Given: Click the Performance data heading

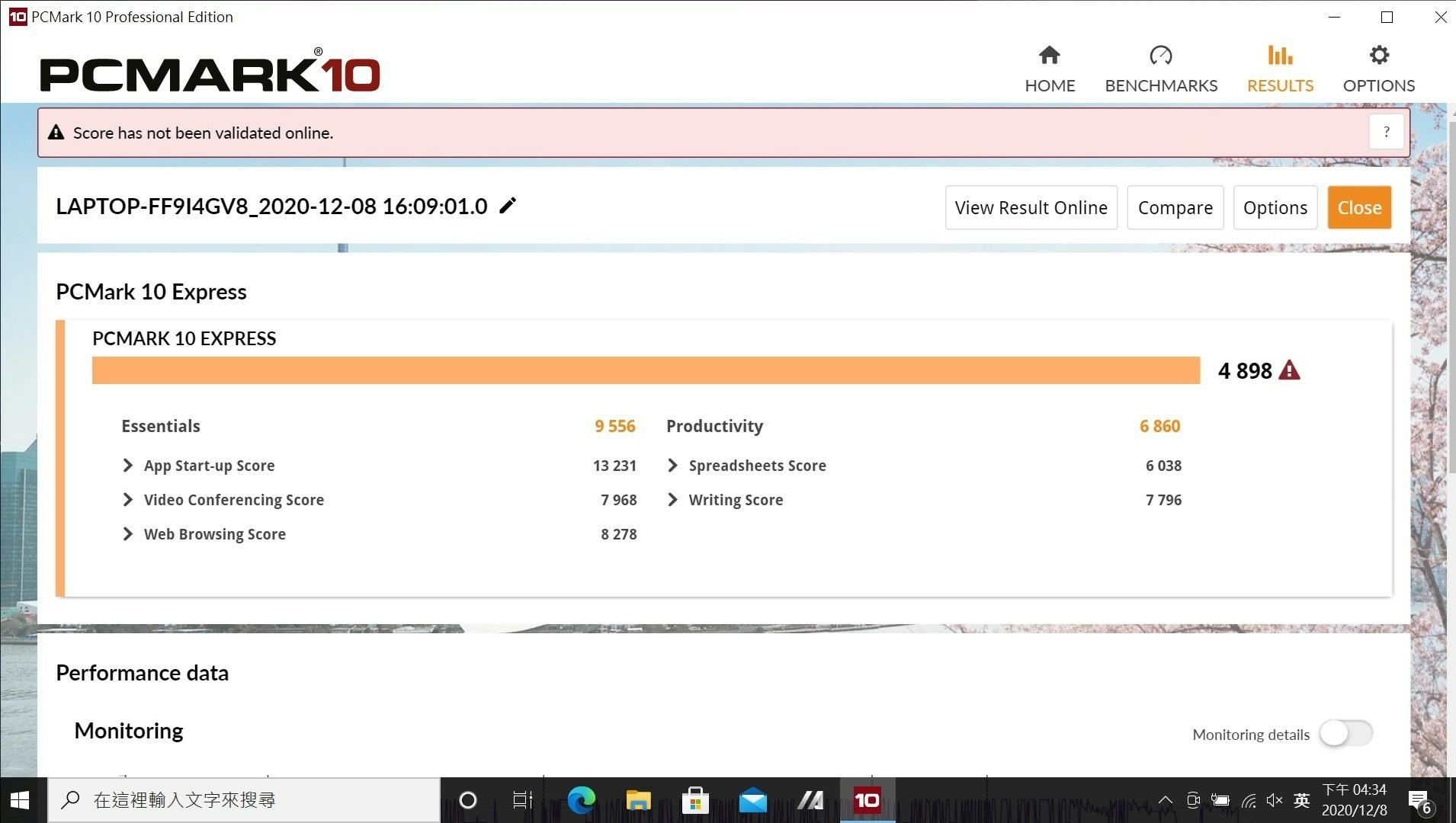Looking at the screenshot, I should click(142, 673).
